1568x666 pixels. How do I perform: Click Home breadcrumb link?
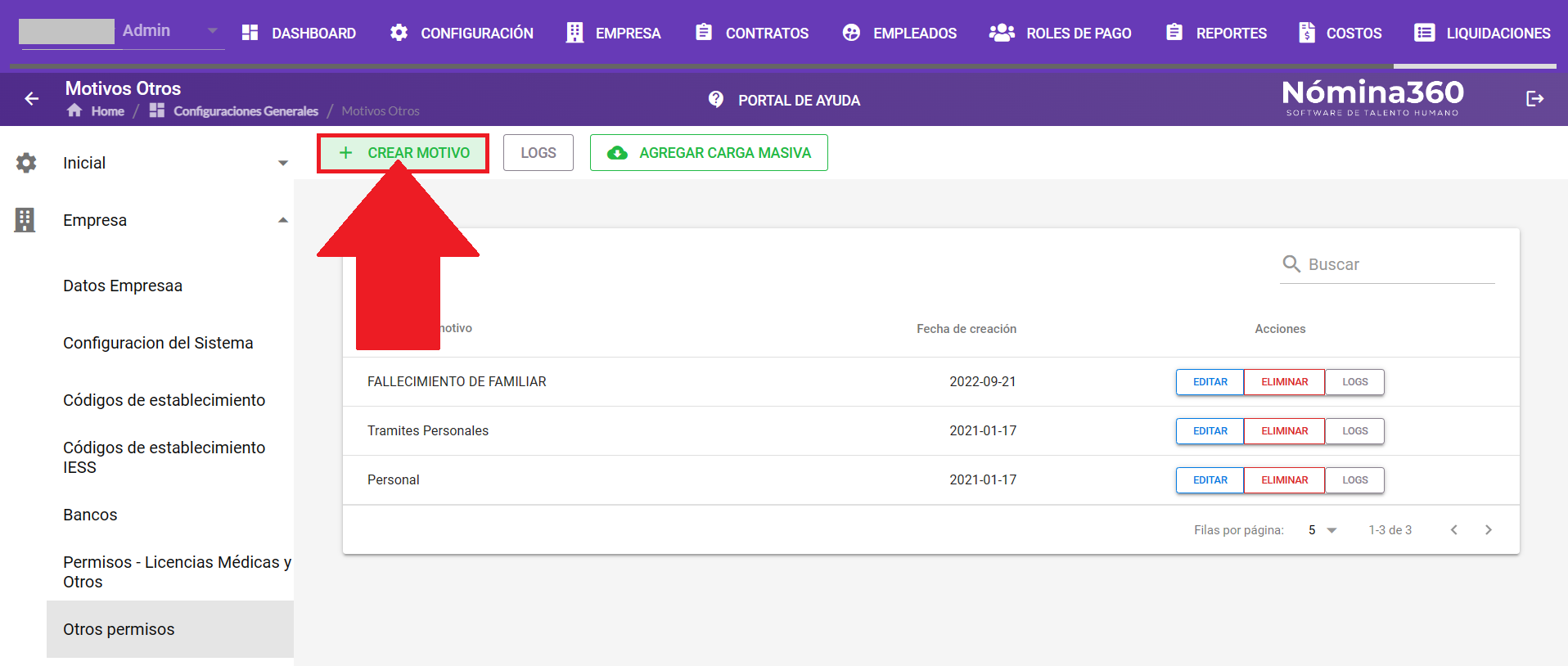tap(107, 111)
